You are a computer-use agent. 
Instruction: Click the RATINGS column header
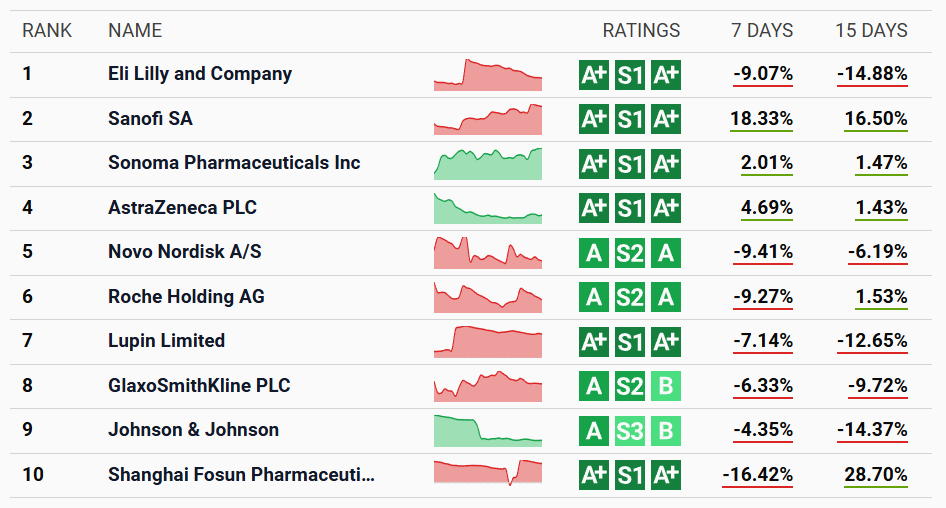coord(641,30)
